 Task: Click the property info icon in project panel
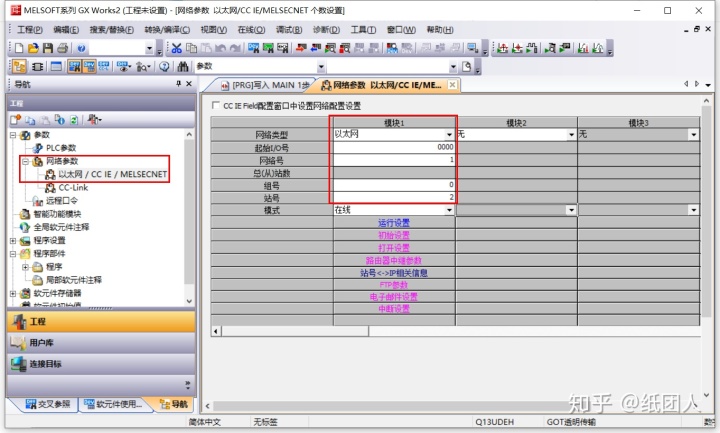coord(60,120)
